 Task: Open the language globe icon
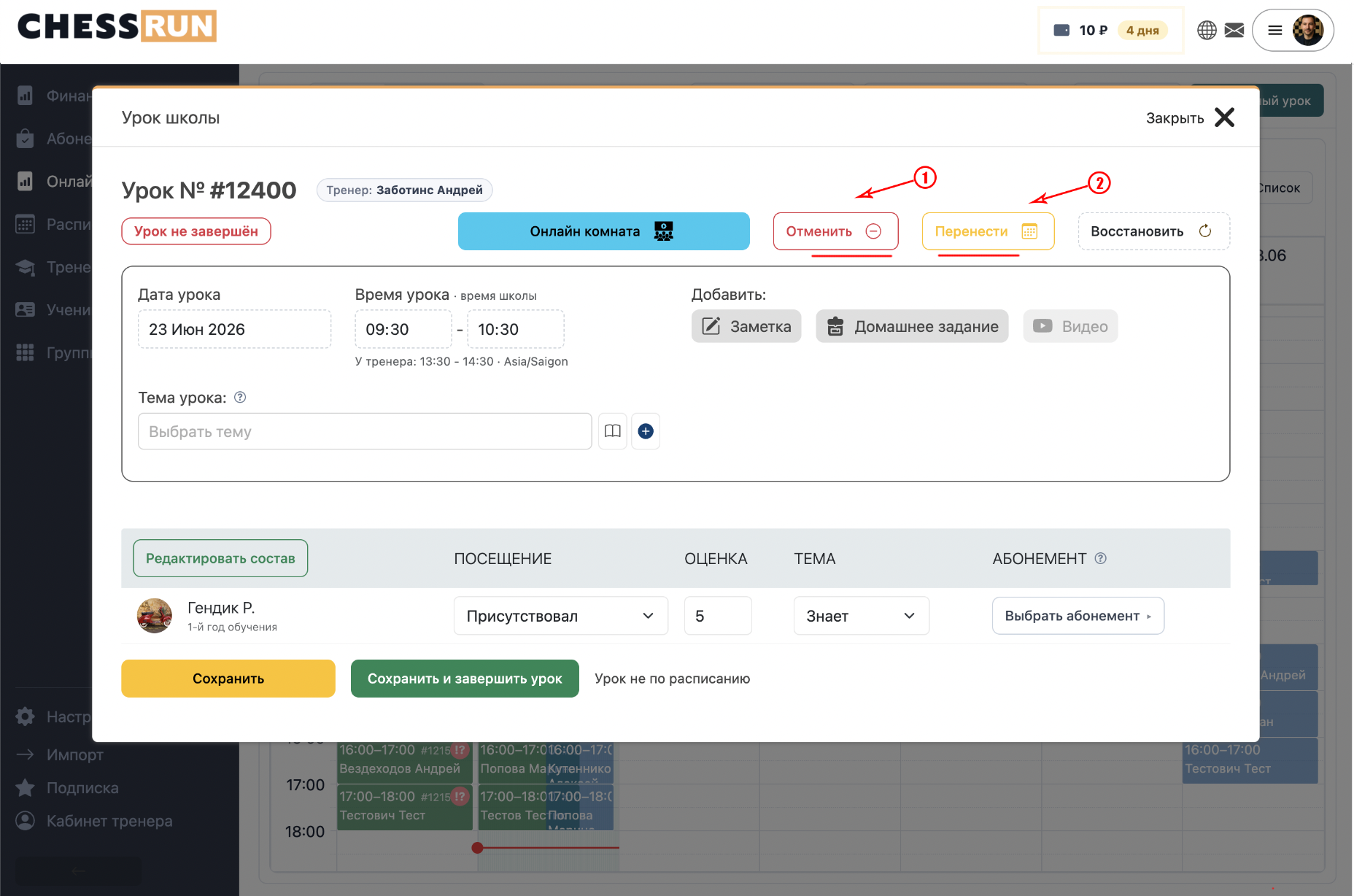click(1207, 30)
